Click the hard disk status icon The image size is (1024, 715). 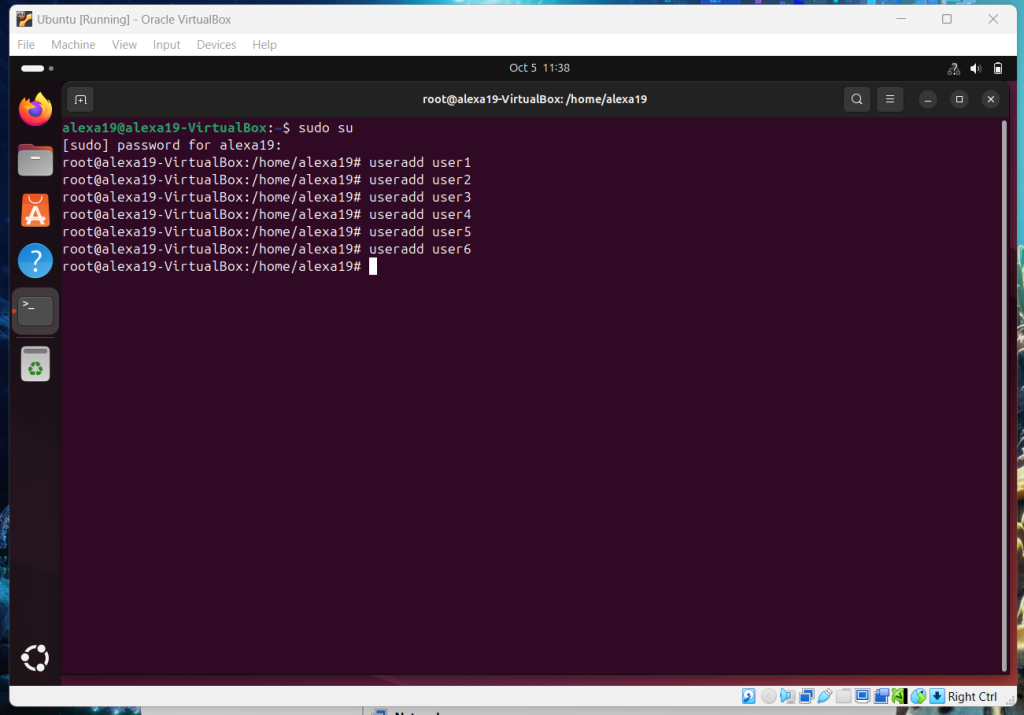click(748, 696)
